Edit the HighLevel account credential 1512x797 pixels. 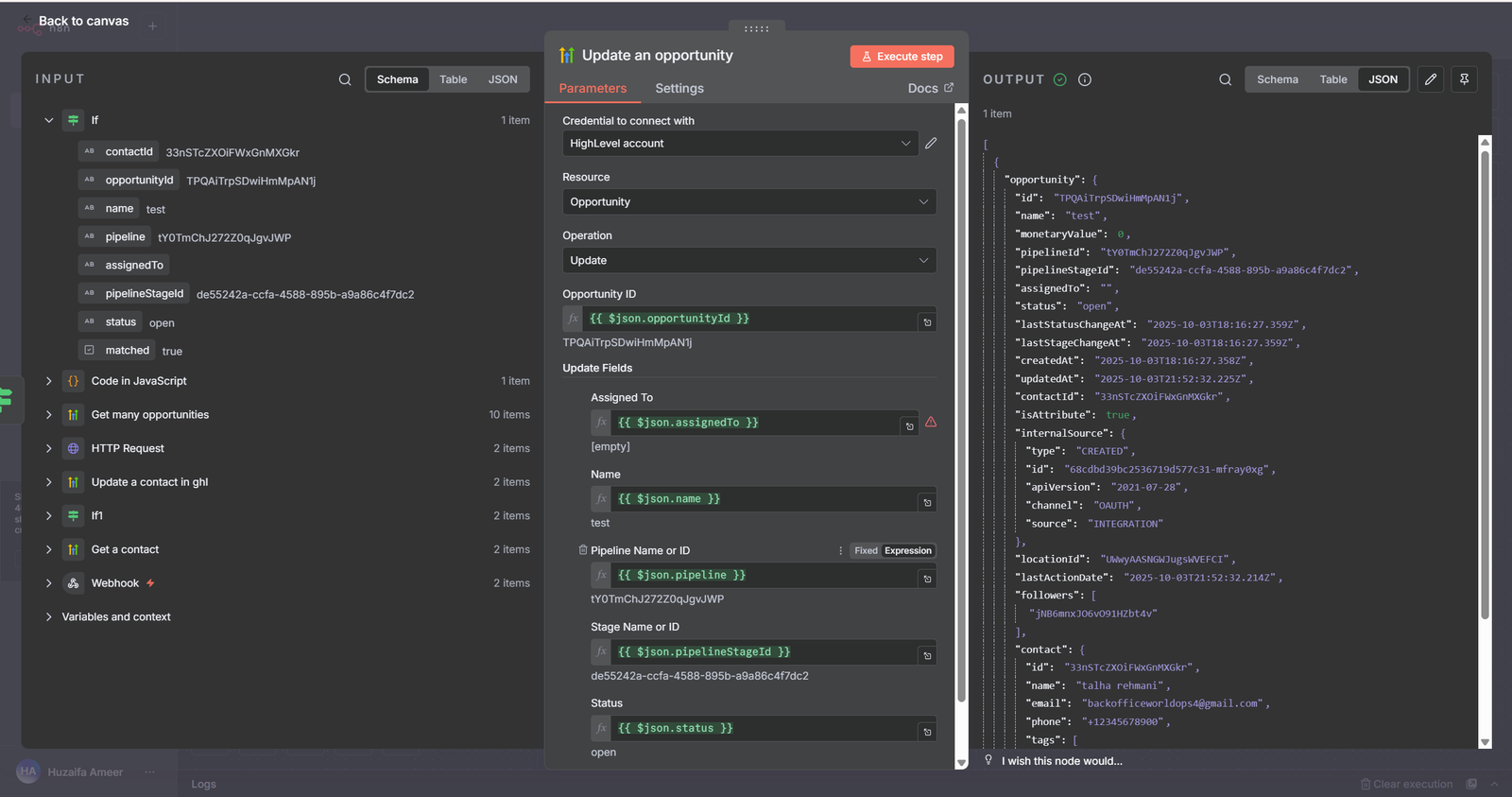click(931, 143)
